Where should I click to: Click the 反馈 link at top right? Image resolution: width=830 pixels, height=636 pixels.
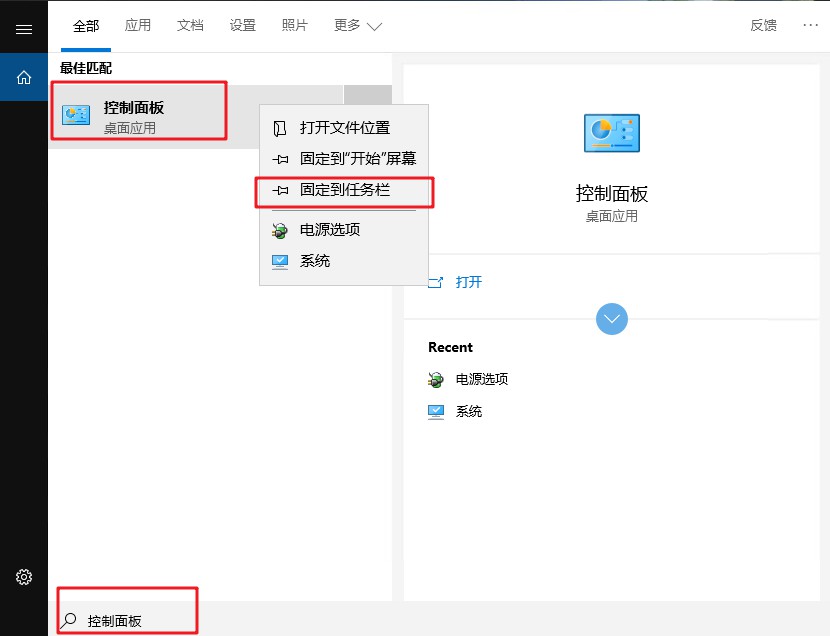[763, 25]
